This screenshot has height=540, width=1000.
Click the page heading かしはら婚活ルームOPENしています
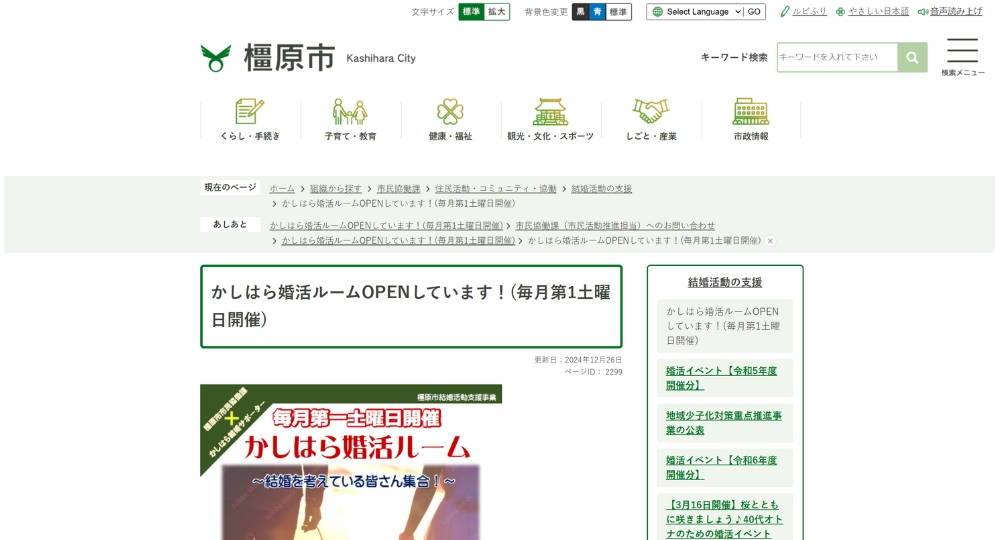coord(411,306)
